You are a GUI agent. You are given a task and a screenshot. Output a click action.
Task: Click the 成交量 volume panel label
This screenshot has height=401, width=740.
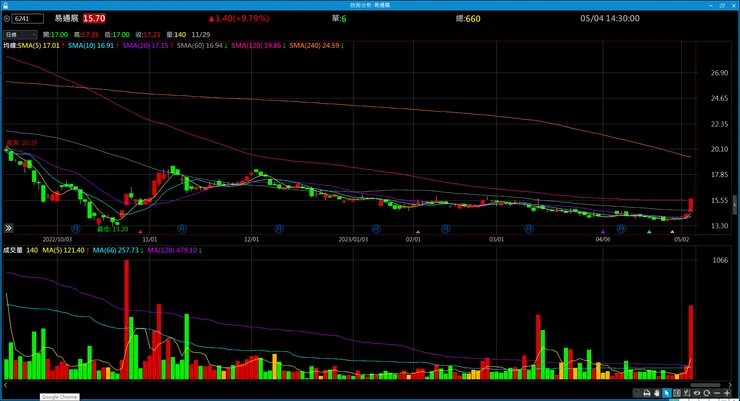[13, 250]
